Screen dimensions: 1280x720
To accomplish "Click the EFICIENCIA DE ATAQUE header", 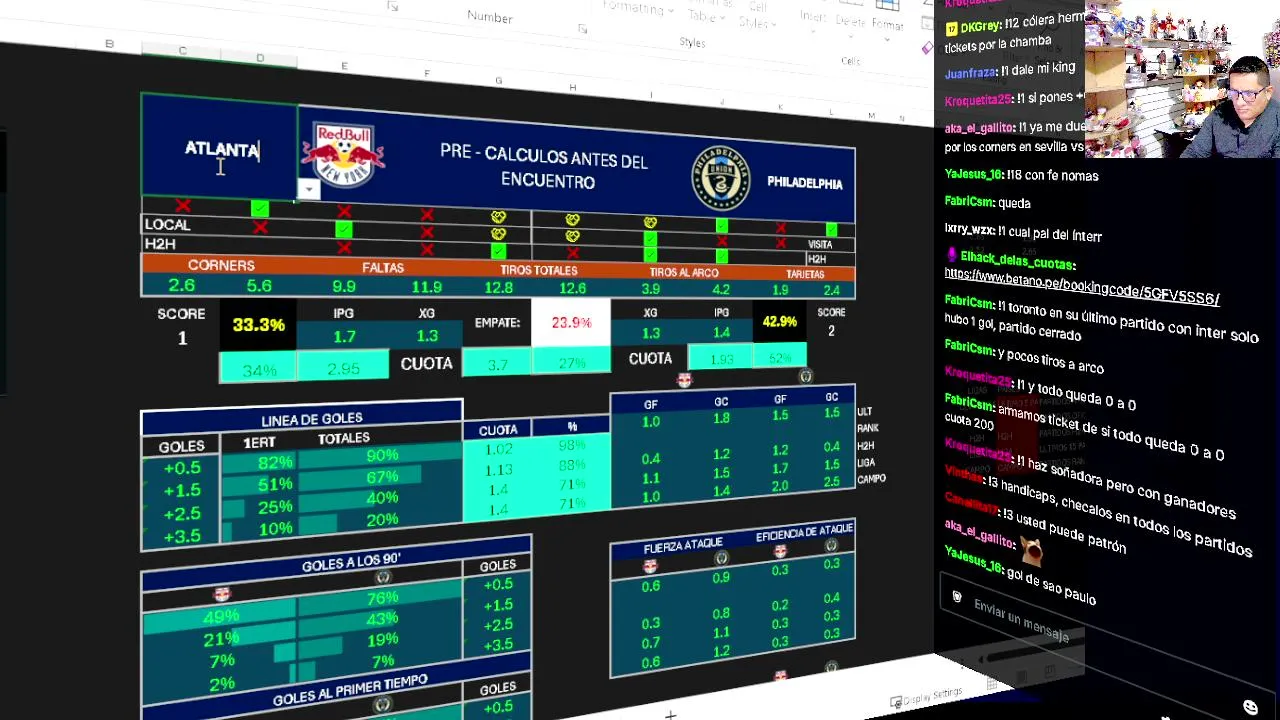I will [805, 533].
